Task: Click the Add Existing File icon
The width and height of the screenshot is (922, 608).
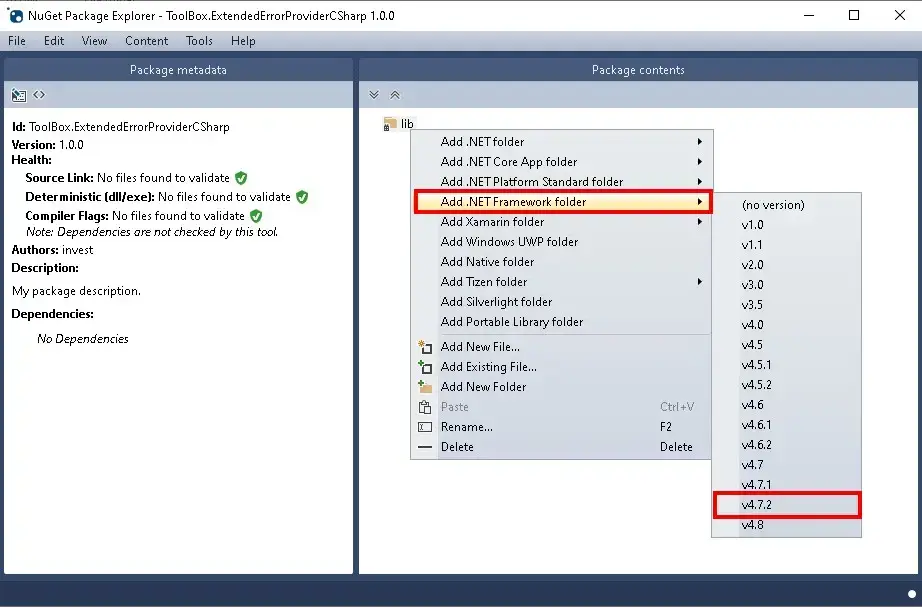Action: point(425,367)
